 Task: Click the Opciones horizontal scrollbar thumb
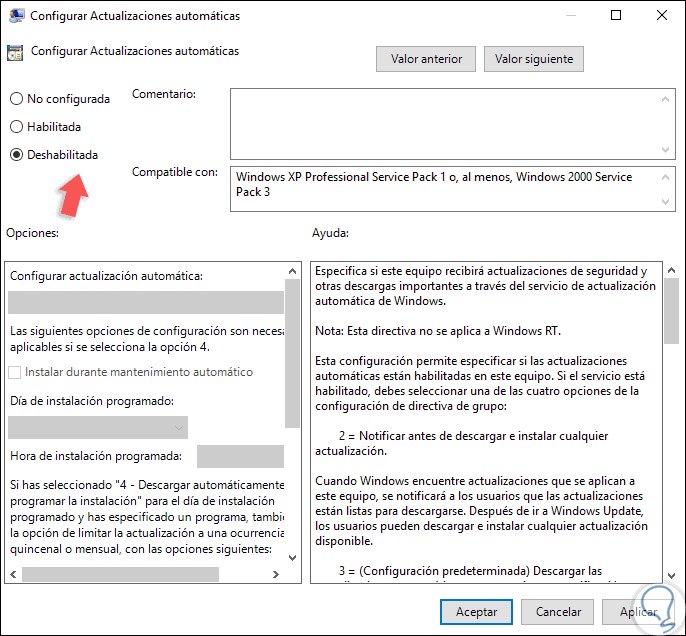tap(120, 574)
